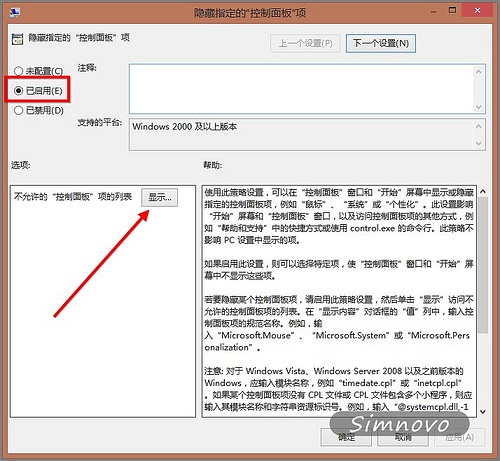Open the 显示... list button
Viewport: 500px width, 461px height.
[159, 197]
